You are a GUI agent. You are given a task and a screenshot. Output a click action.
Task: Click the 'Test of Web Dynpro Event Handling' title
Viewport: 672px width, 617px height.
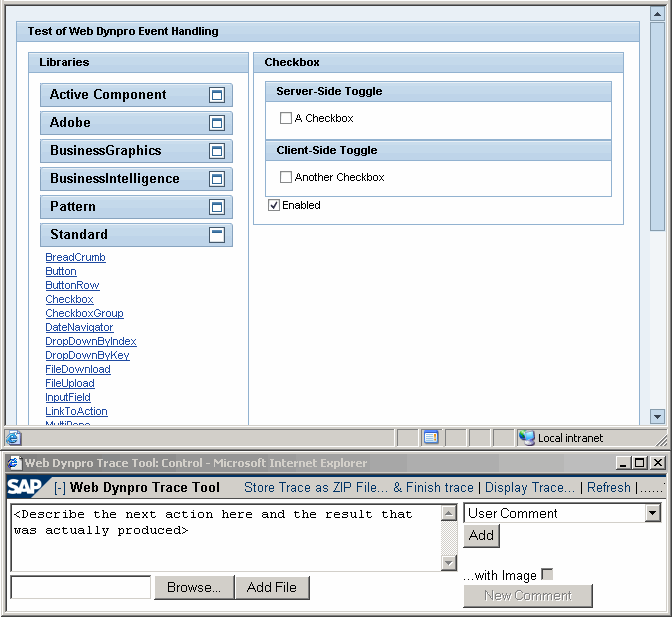(x=123, y=31)
